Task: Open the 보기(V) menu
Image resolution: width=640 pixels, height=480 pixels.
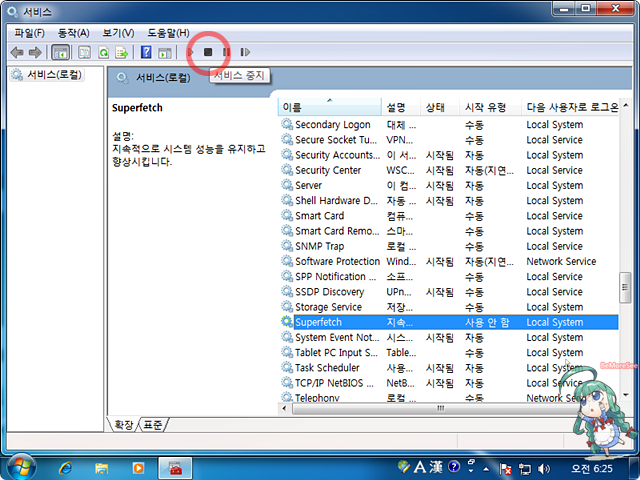Action: tap(118, 33)
